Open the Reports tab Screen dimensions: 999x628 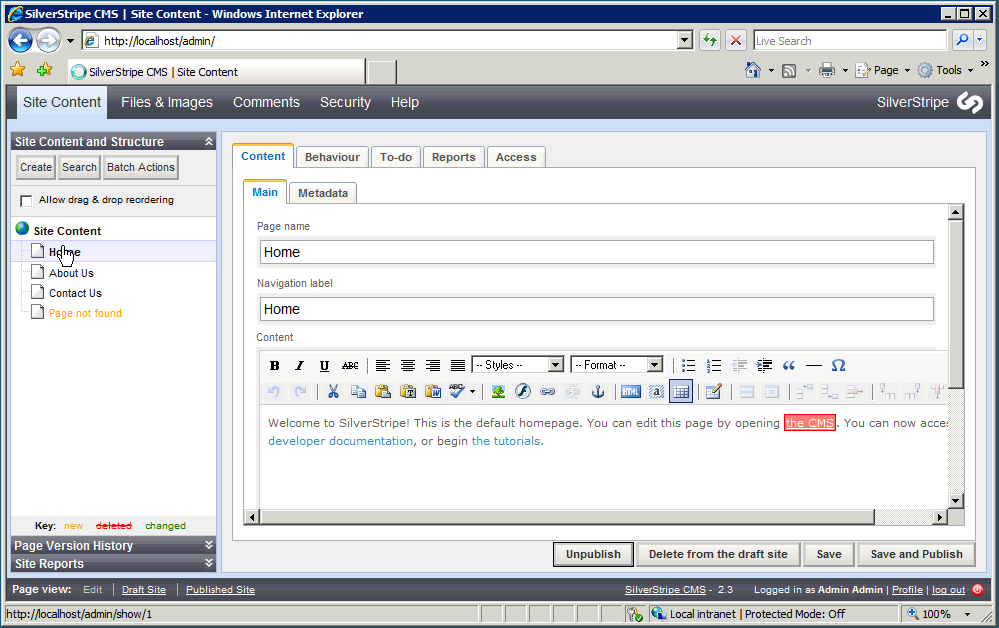(454, 157)
